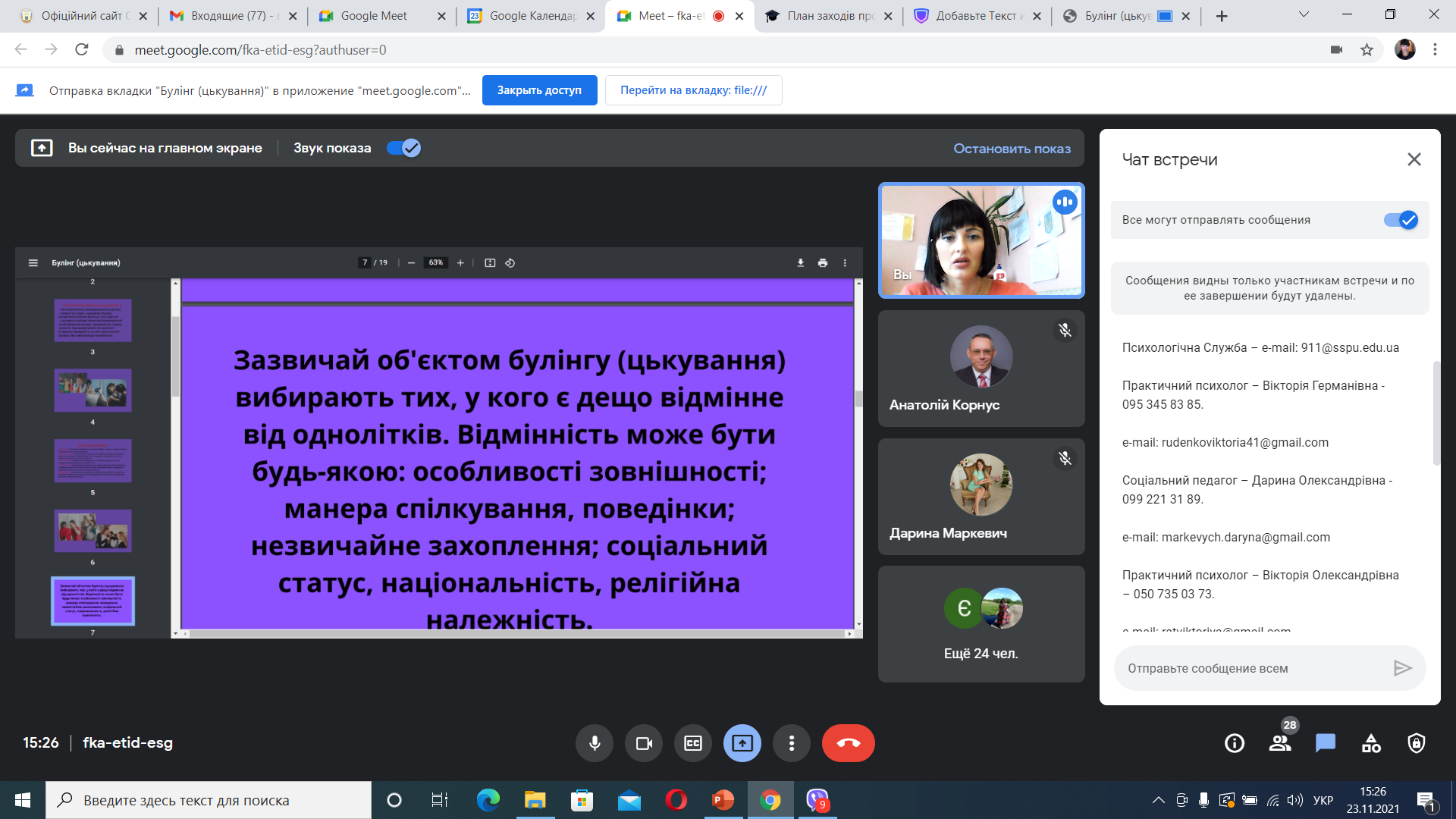Click the present screen button
Viewport: 1456px width, 819px height.
[x=742, y=743]
